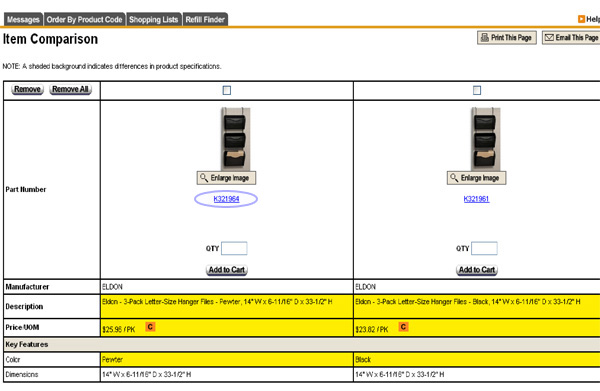Image resolution: width=600 pixels, height=391 pixels.
Task: Click the Item Comparison heading
Action: coord(50,39)
